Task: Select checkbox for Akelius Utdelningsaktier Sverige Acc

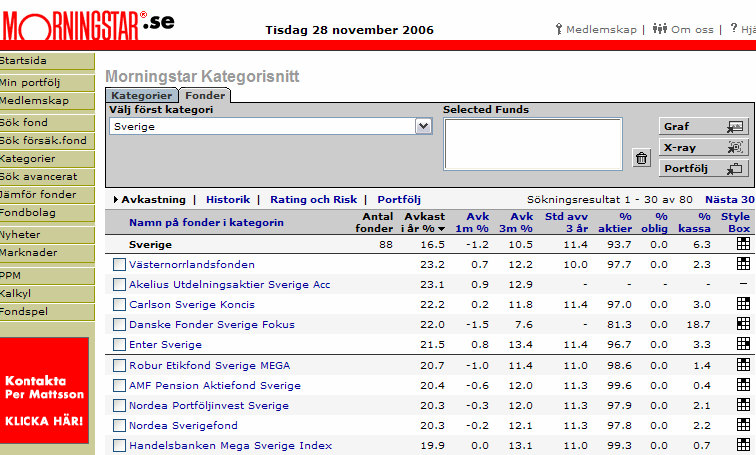Action: click(119, 285)
